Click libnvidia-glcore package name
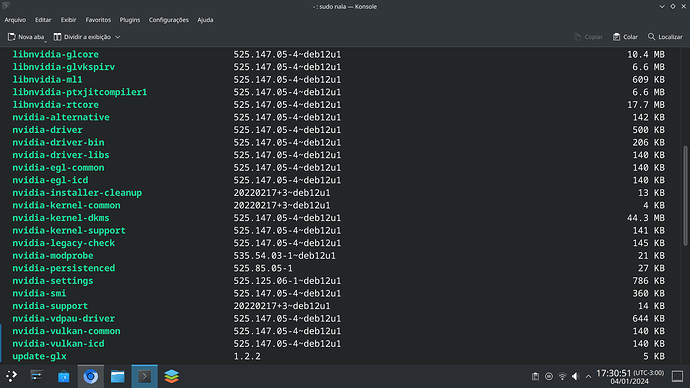Viewport: 690px width, 388px height. 55,55
